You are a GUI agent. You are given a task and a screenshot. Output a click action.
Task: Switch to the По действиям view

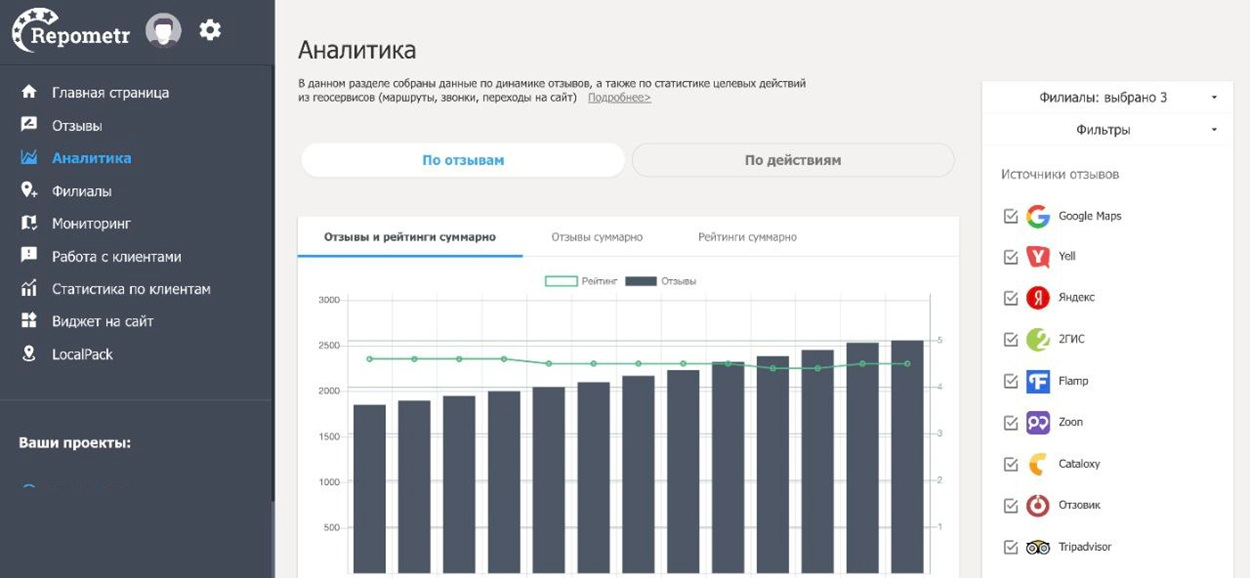792,159
